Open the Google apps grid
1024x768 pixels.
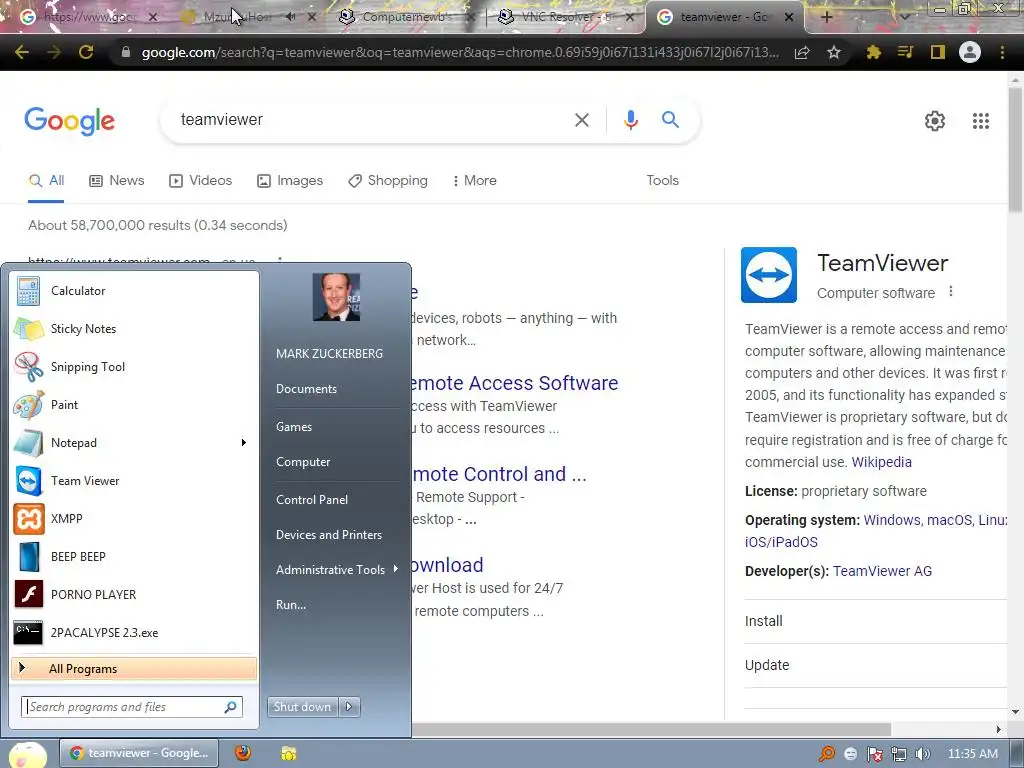click(x=981, y=121)
